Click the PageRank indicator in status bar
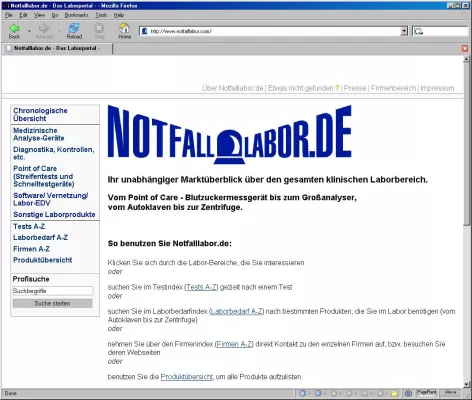The height and width of the screenshot is (400, 472). click(x=426, y=393)
